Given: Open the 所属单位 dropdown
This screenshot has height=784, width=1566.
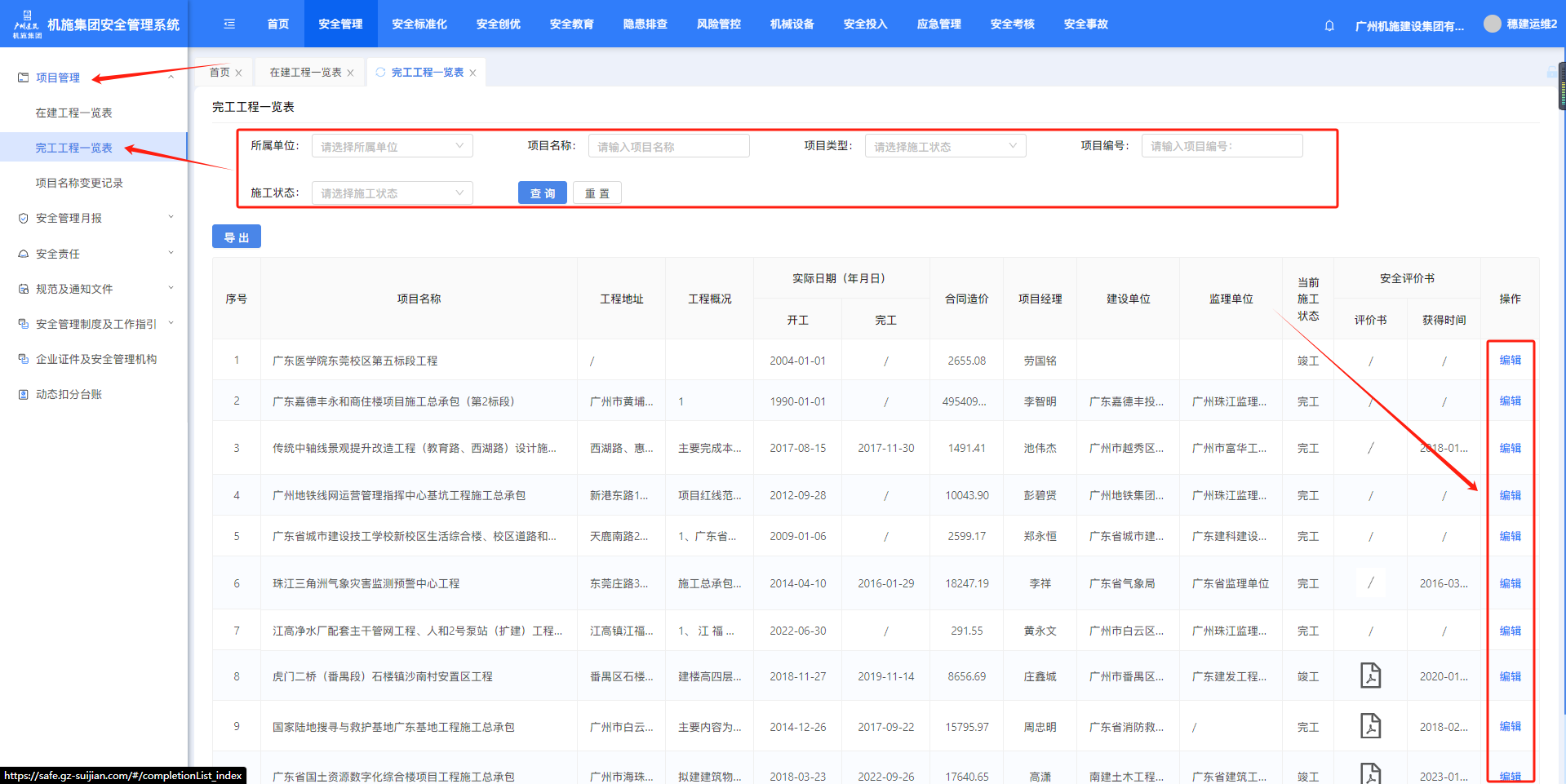Looking at the screenshot, I should click(x=392, y=146).
